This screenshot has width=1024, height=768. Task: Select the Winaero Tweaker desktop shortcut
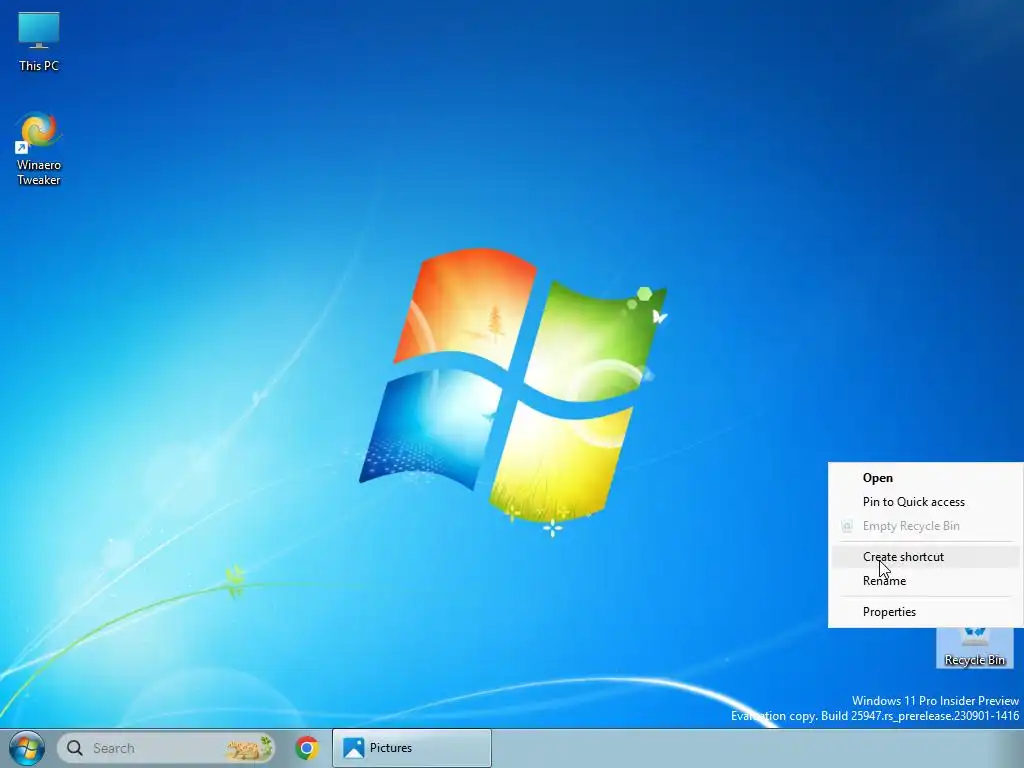click(39, 149)
